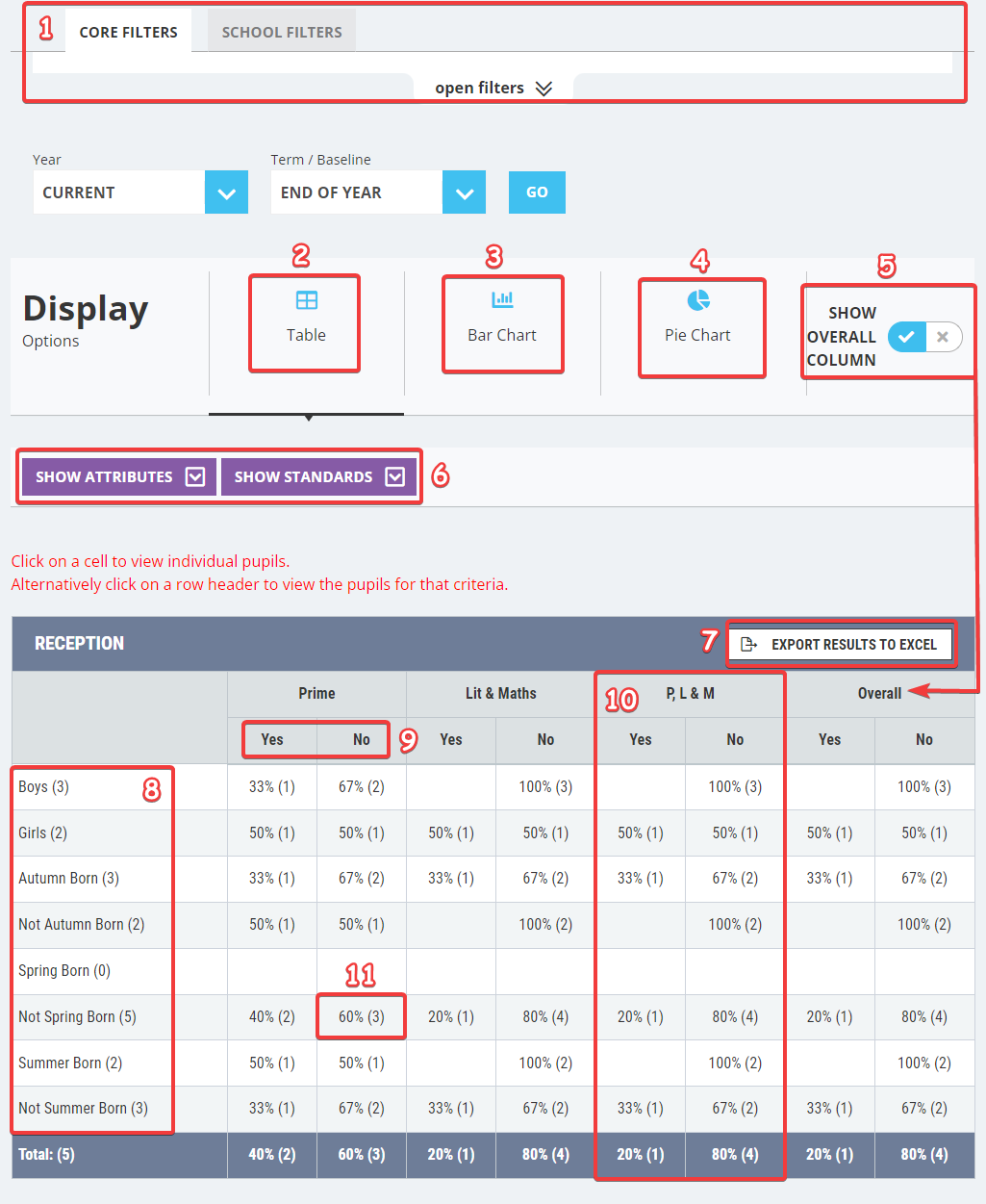Open the Year dropdown arrow
Image resolution: width=986 pixels, height=1204 pixels.
click(226, 193)
